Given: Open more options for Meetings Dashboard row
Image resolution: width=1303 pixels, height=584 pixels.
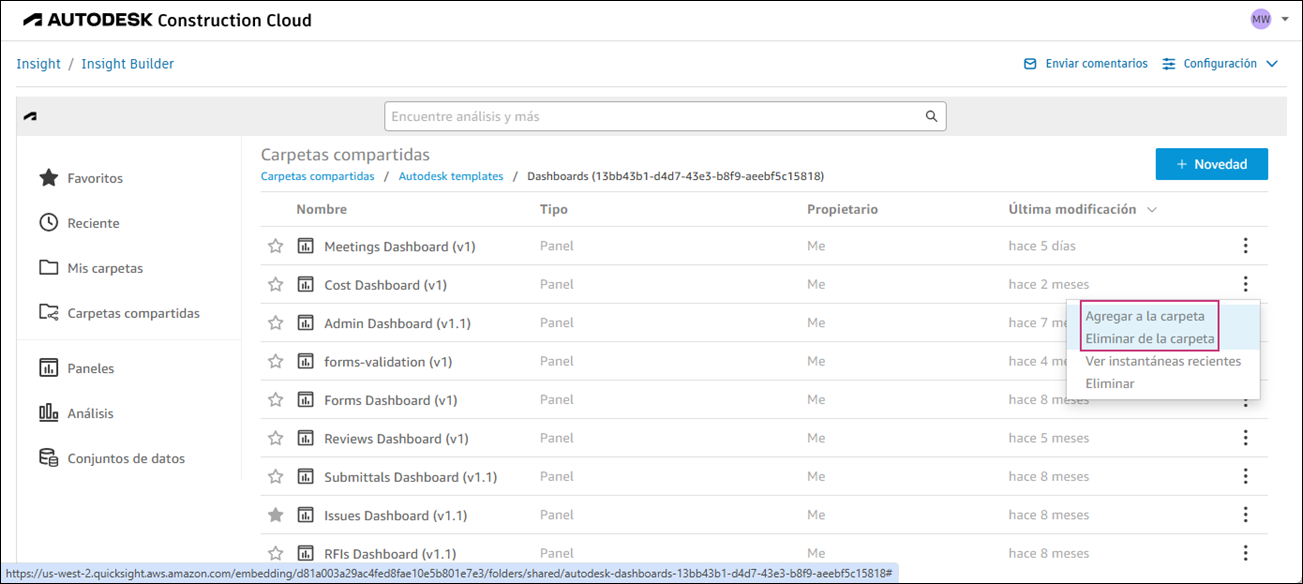Looking at the screenshot, I should [x=1245, y=246].
